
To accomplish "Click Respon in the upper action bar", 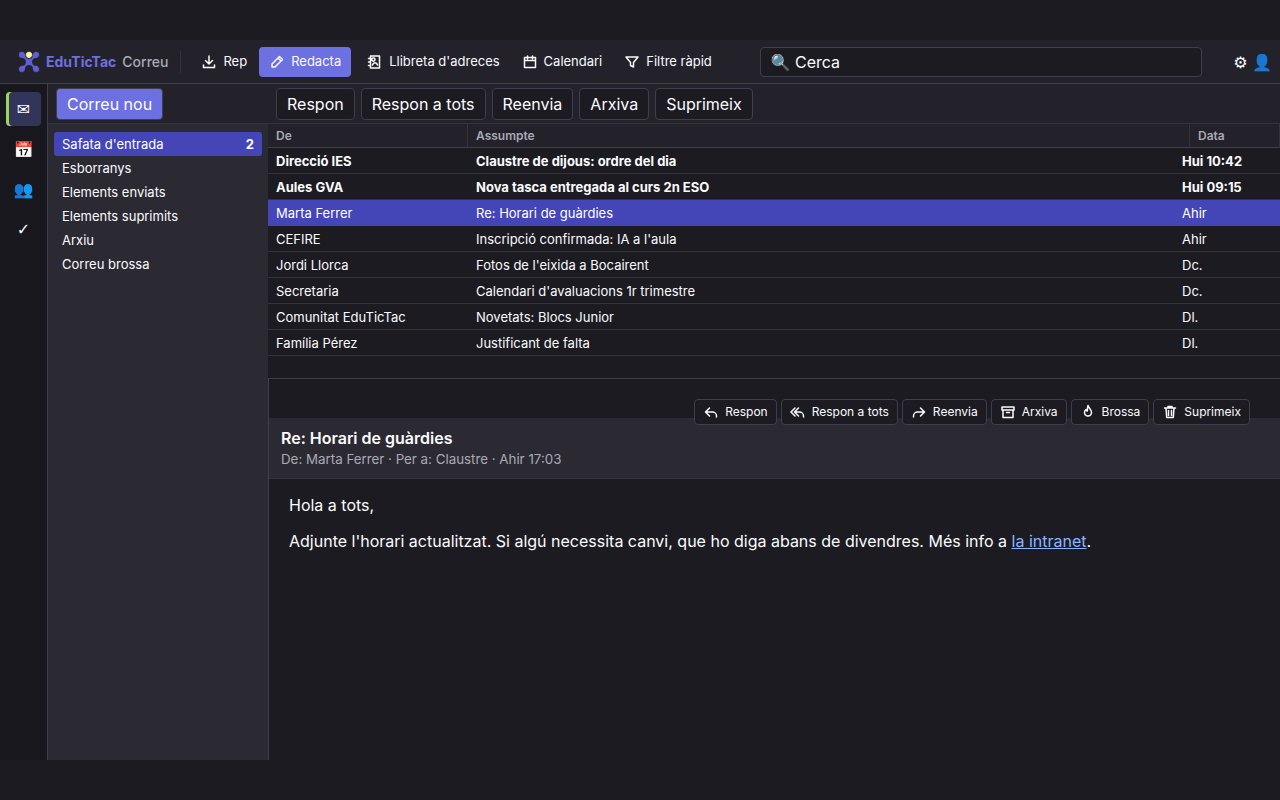I will (x=315, y=104).
